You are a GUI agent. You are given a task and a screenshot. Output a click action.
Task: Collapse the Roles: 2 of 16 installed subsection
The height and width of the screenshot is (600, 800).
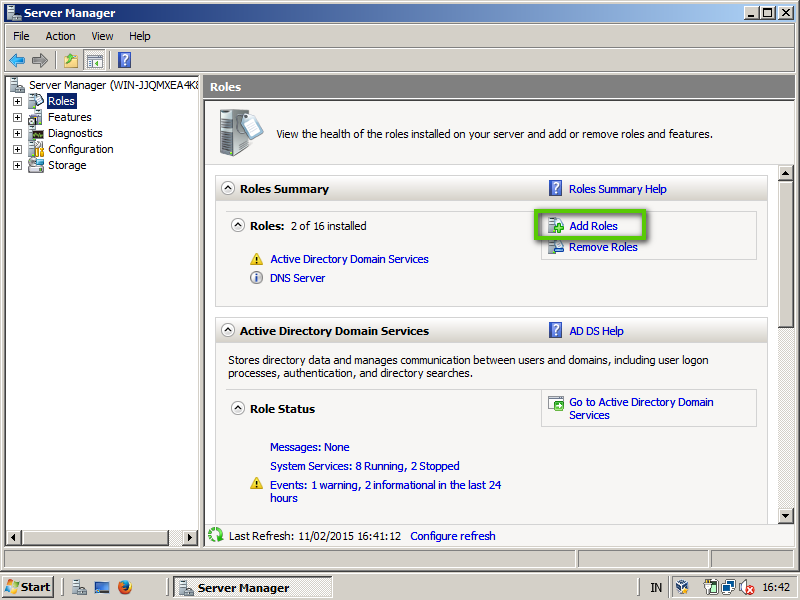[238, 225]
